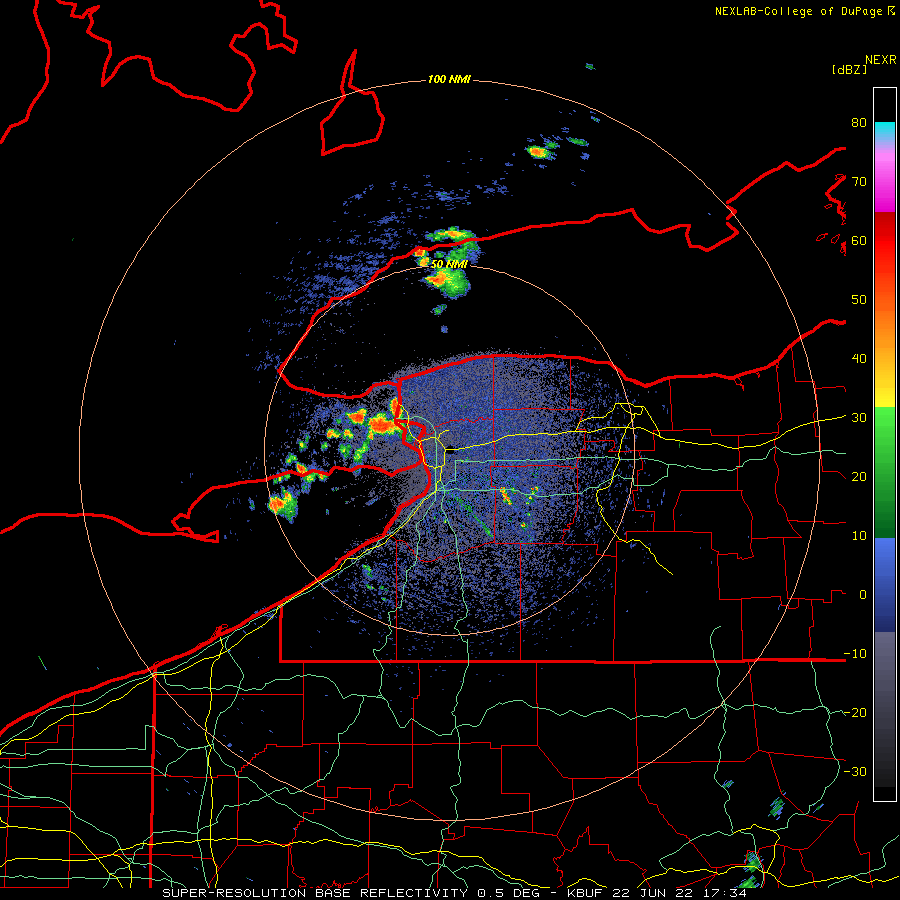This screenshot has width=900, height=900.
Task: Click the isolated storm cell near the 100 NMI ring
Action: pyautogui.click(x=538, y=152)
